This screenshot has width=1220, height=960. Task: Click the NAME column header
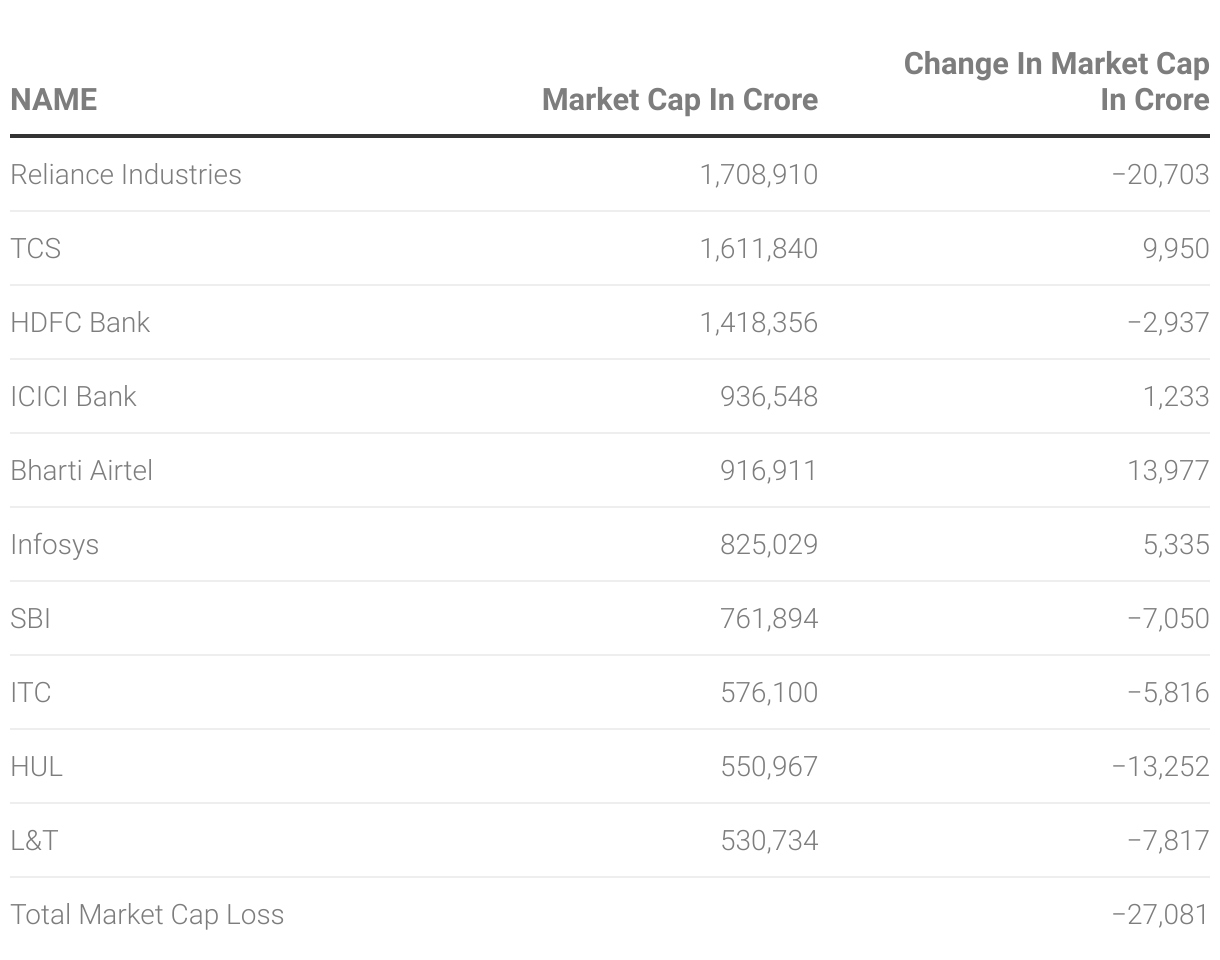[54, 100]
